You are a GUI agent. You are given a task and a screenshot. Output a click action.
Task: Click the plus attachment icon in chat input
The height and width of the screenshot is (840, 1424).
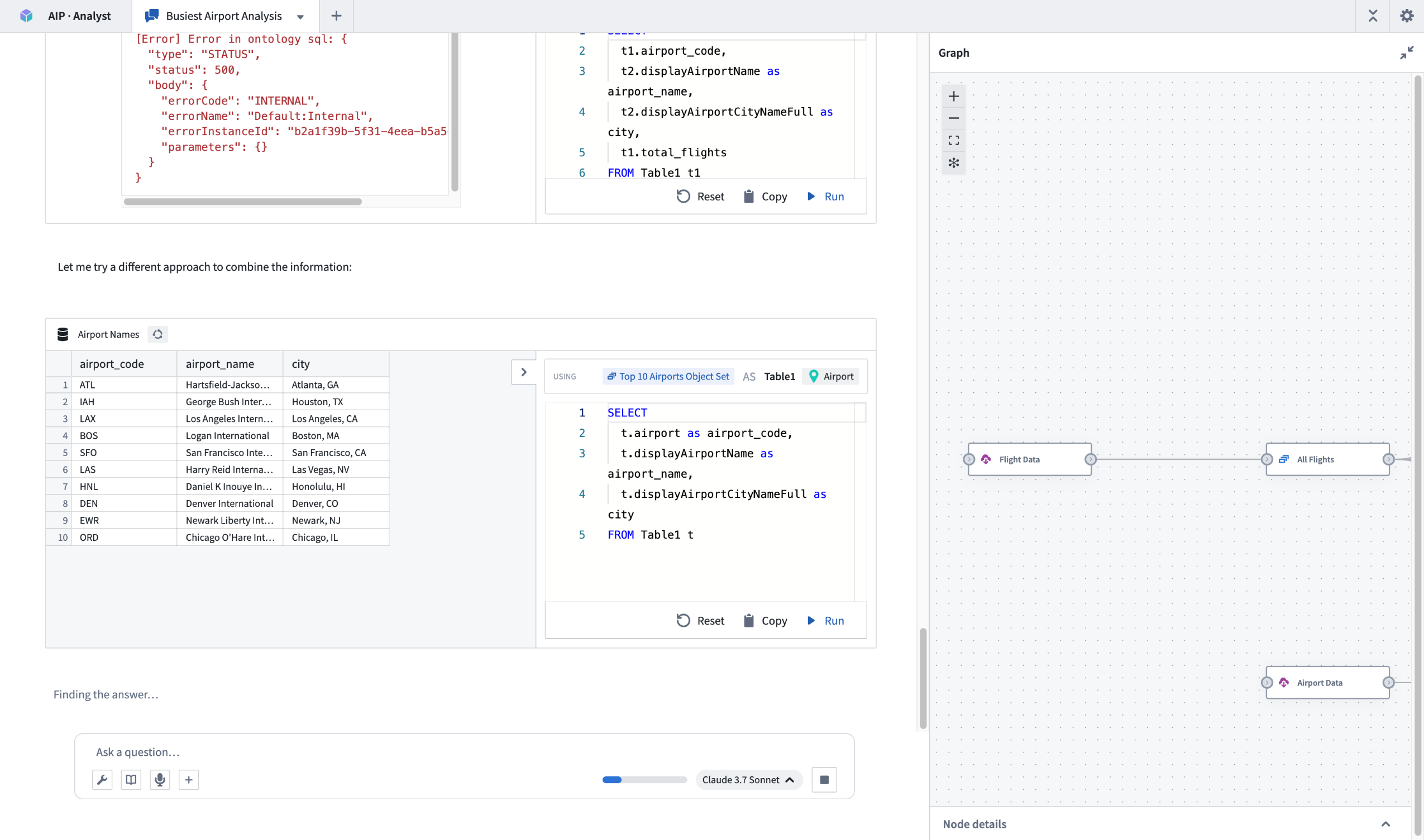[189, 779]
